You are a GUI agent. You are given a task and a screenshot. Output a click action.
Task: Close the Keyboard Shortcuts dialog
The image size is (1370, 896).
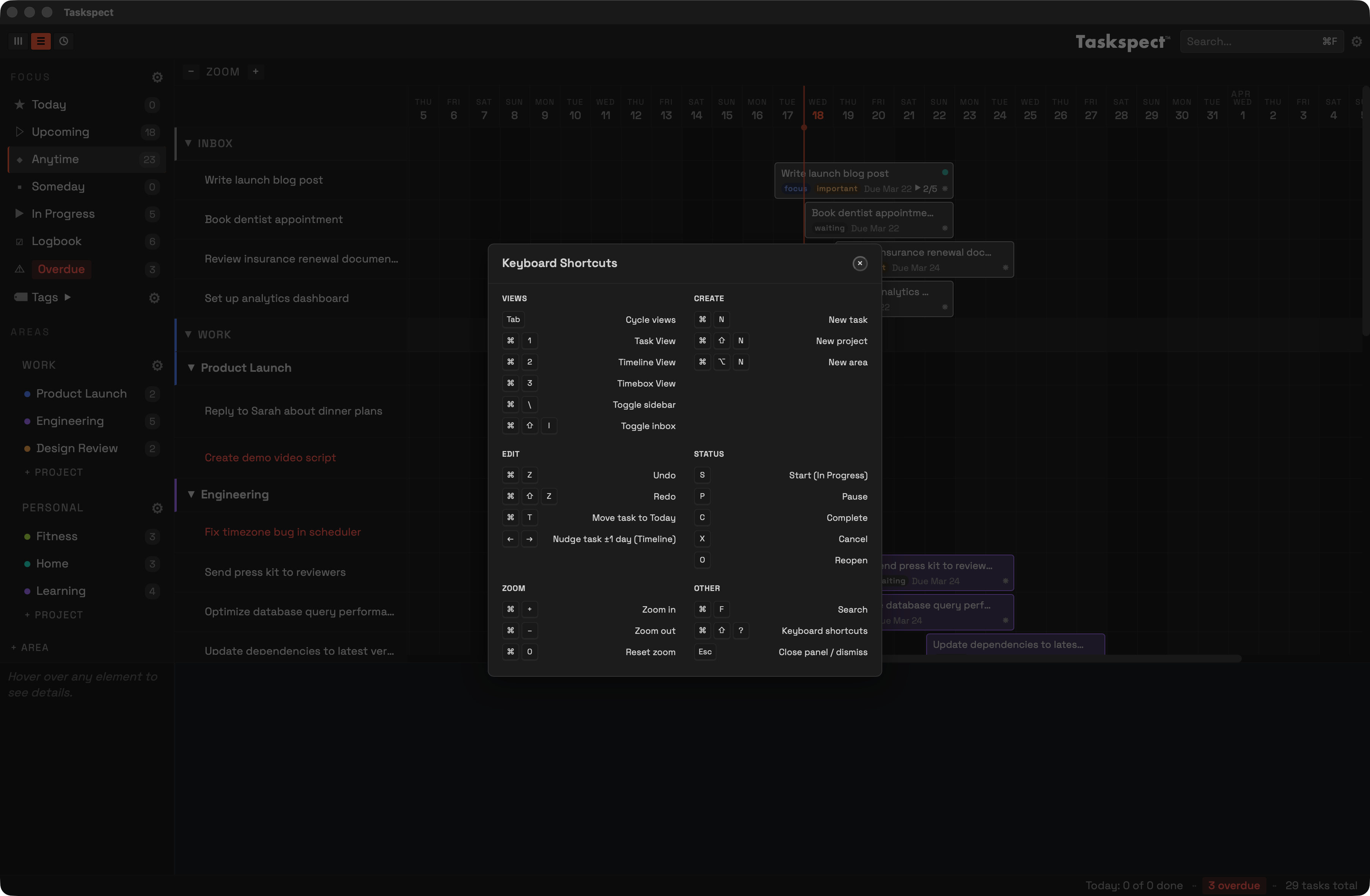859,263
